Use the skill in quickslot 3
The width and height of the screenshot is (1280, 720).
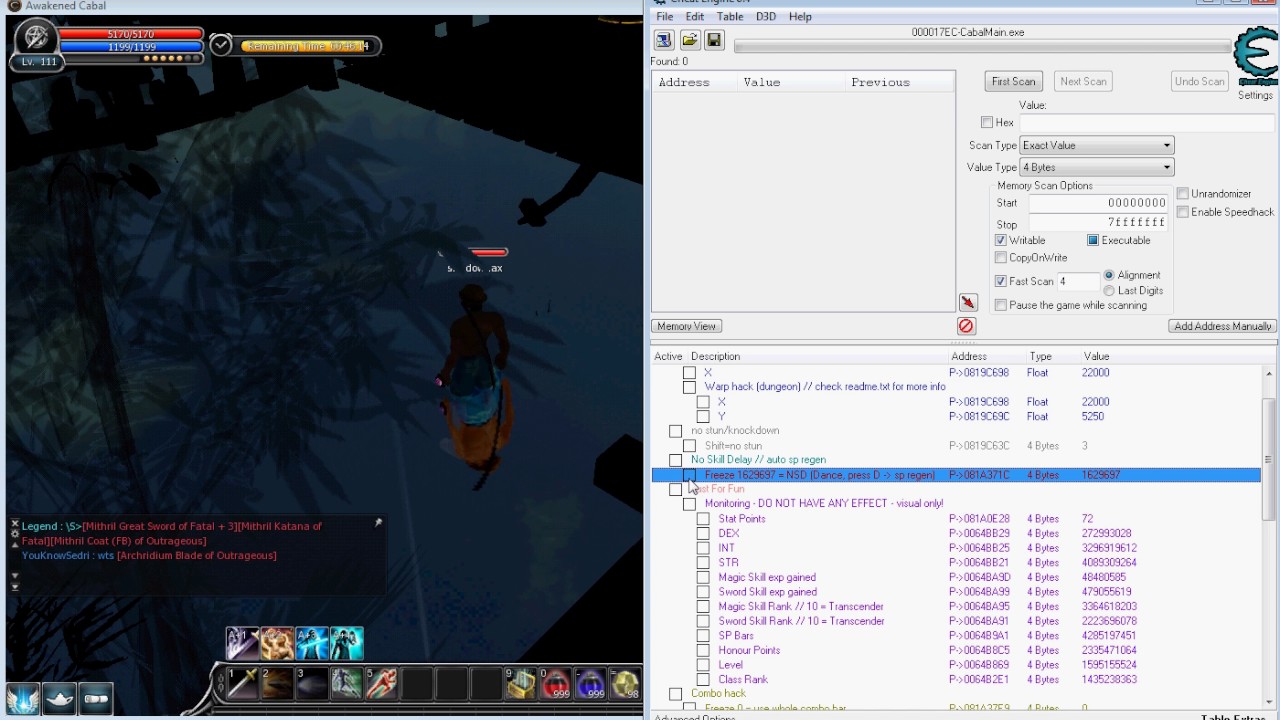pyautogui.click(x=312, y=683)
